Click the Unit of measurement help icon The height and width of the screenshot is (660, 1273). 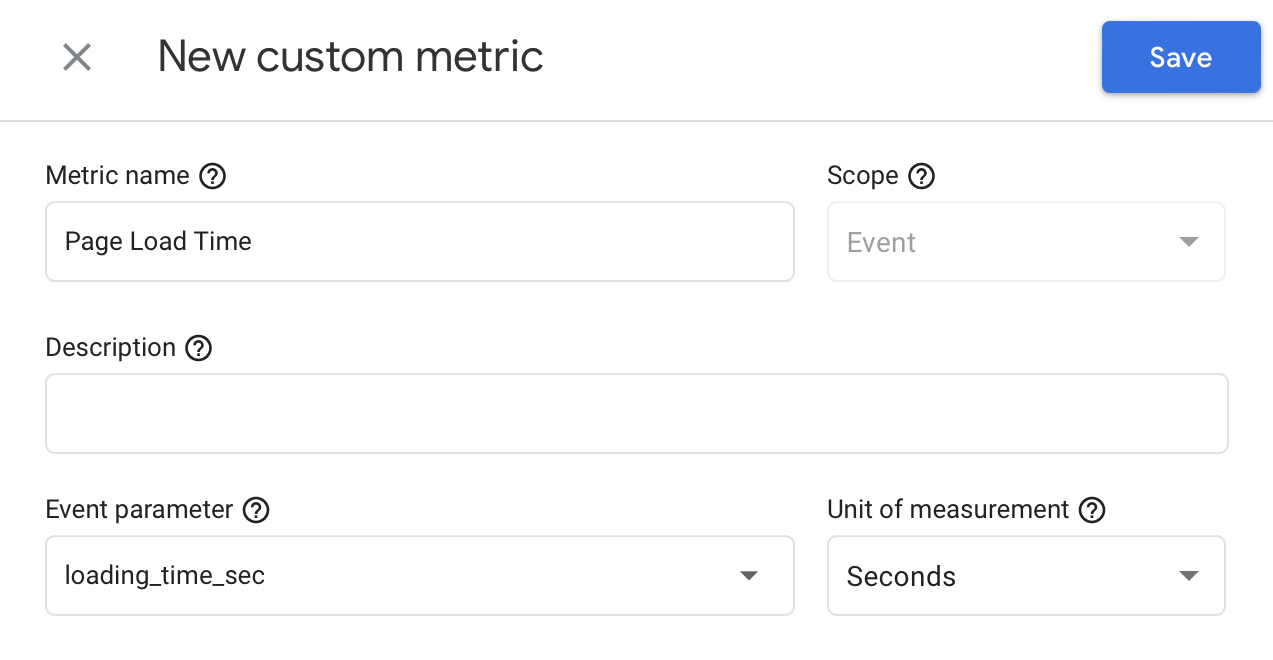[x=1092, y=510]
